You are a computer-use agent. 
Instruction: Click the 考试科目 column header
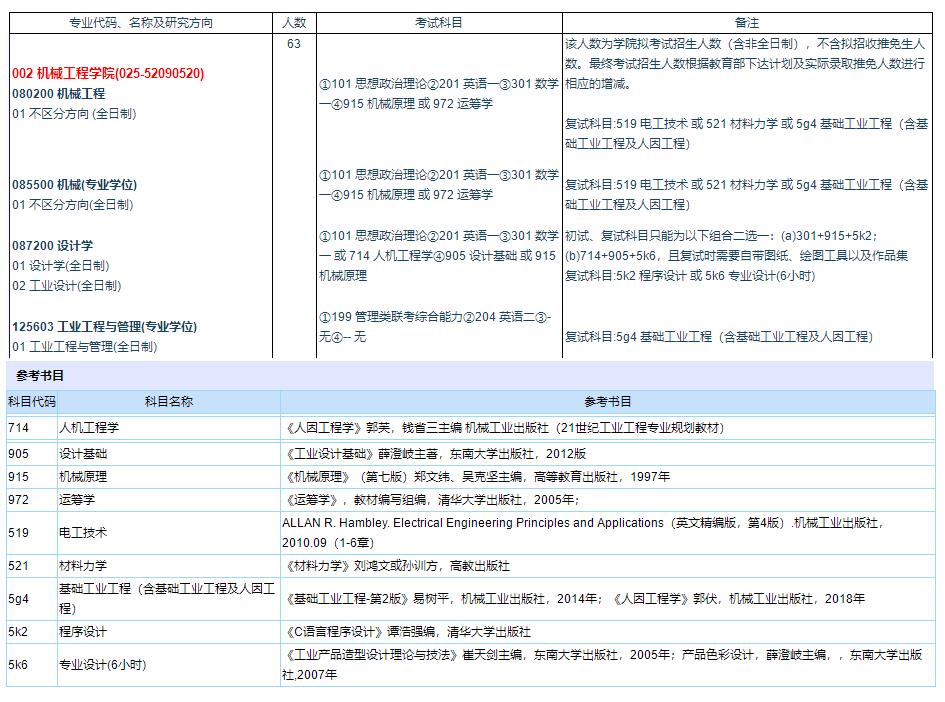(x=439, y=23)
